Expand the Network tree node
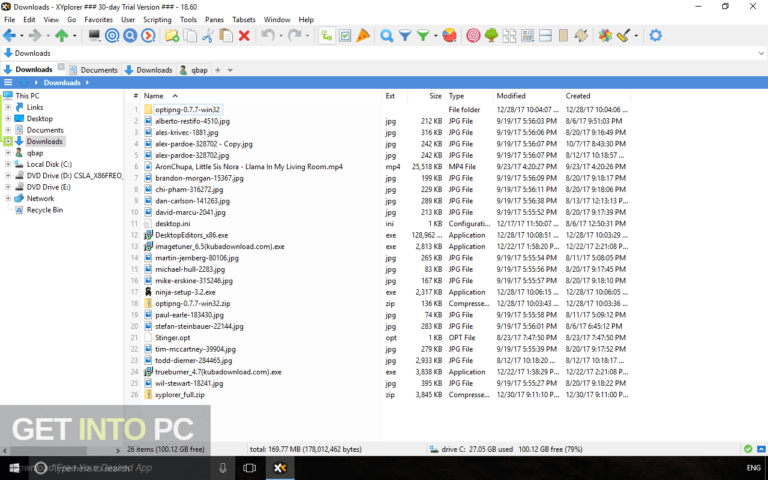768x480 pixels. [8, 198]
